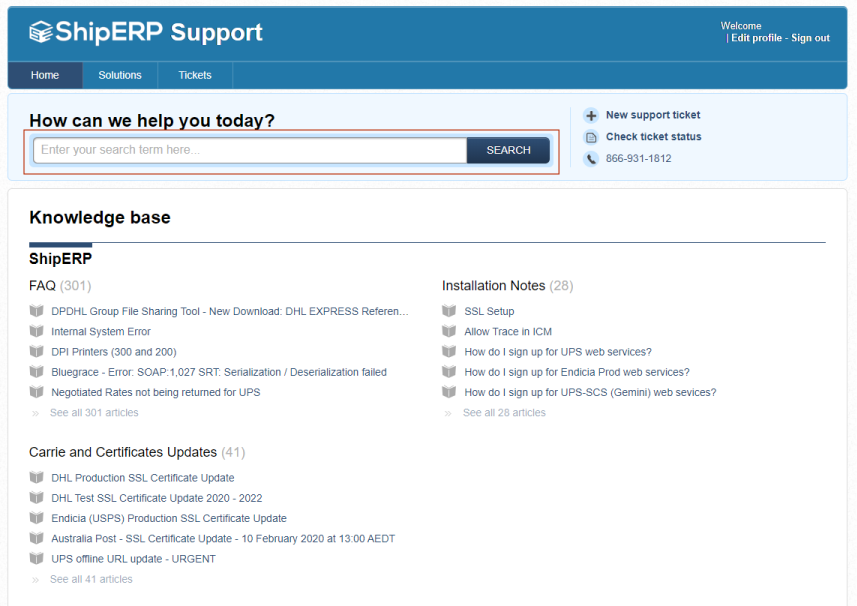The width and height of the screenshot is (857, 606).
Task: Click inside the search term input field
Action: (x=250, y=150)
